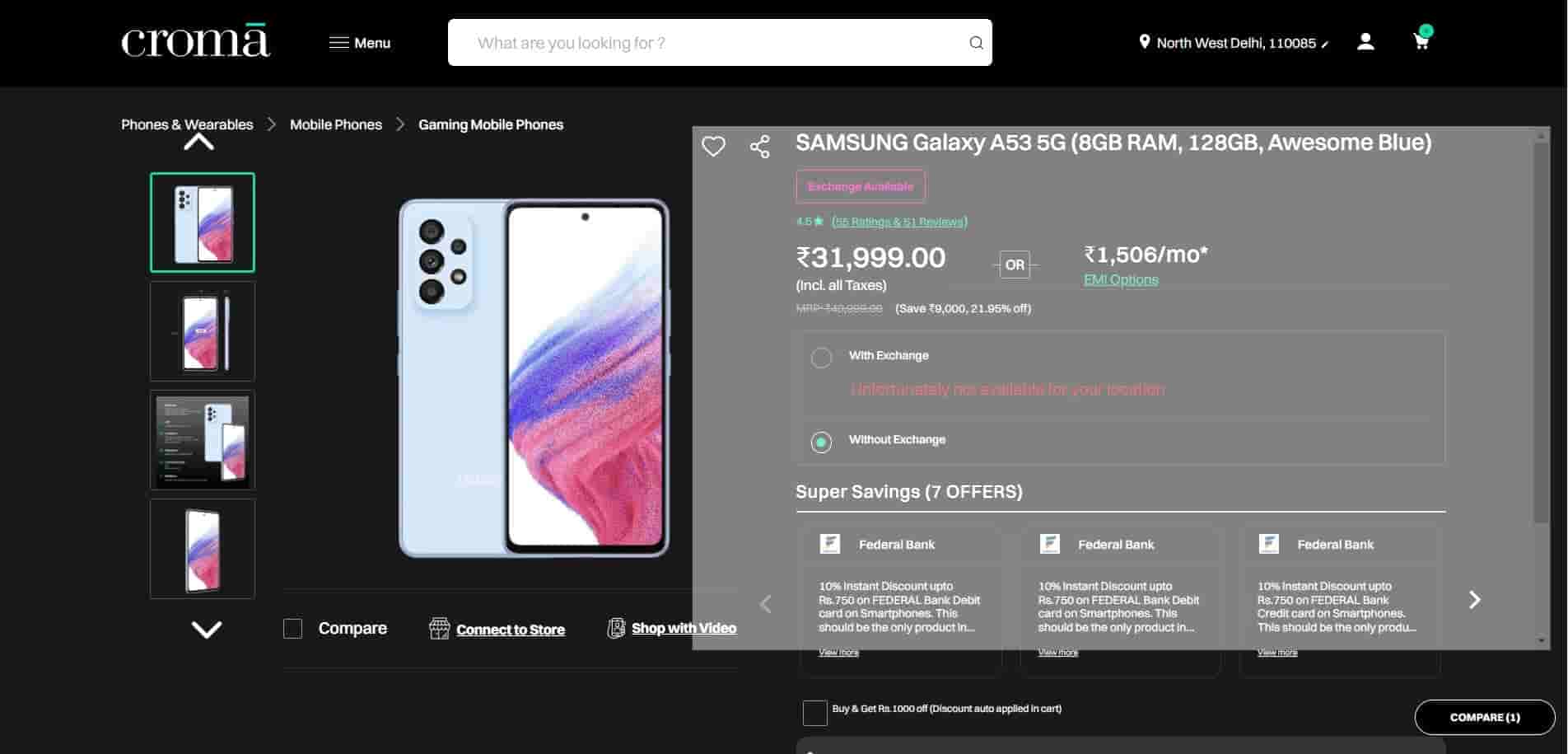Select the With Exchange radio button

[821, 358]
